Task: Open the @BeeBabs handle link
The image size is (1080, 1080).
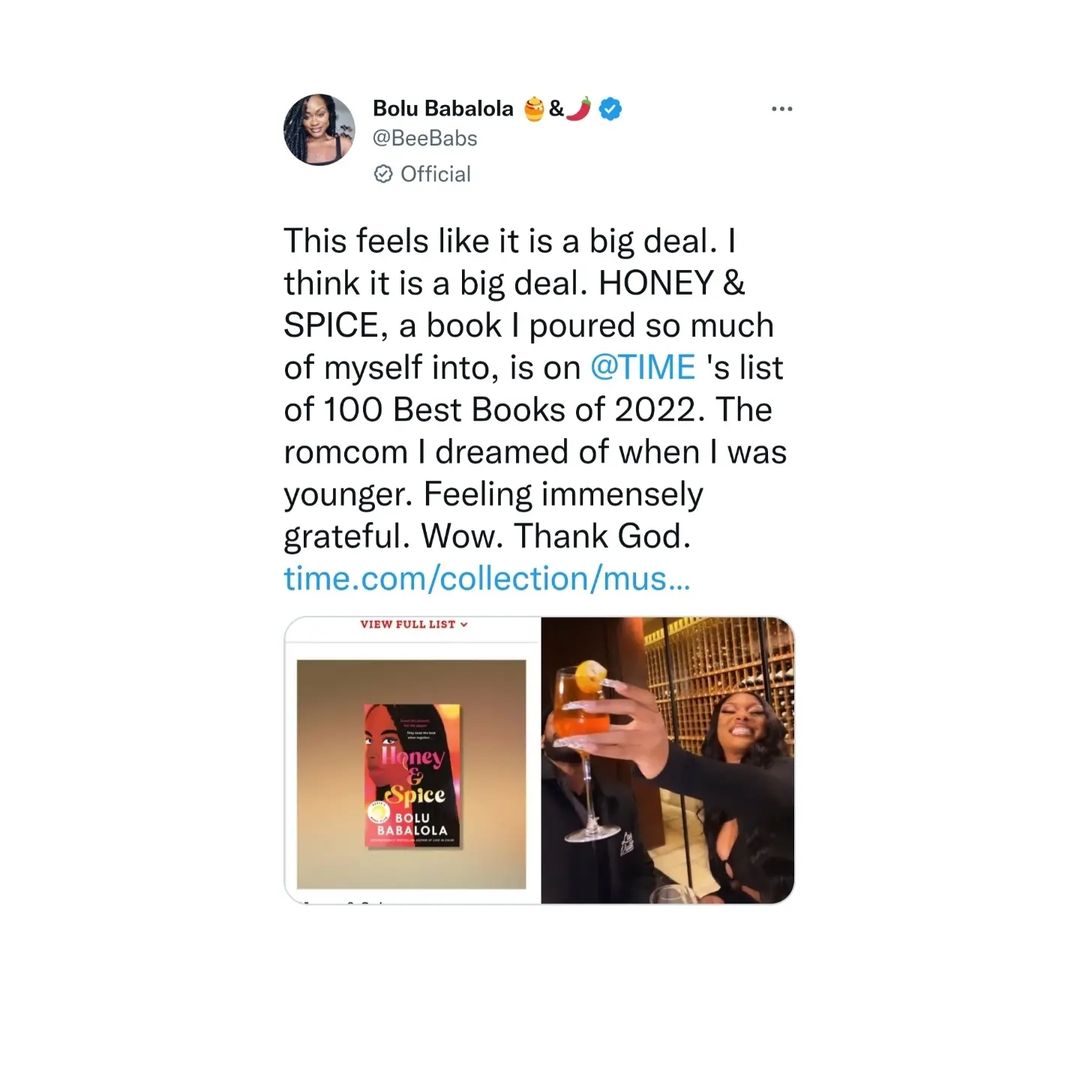Action: pyautogui.click(x=425, y=138)
